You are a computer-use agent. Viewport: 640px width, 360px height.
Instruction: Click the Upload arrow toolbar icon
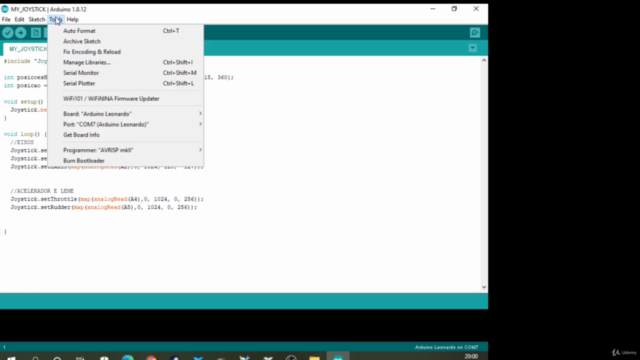click(x=21, y=33)
